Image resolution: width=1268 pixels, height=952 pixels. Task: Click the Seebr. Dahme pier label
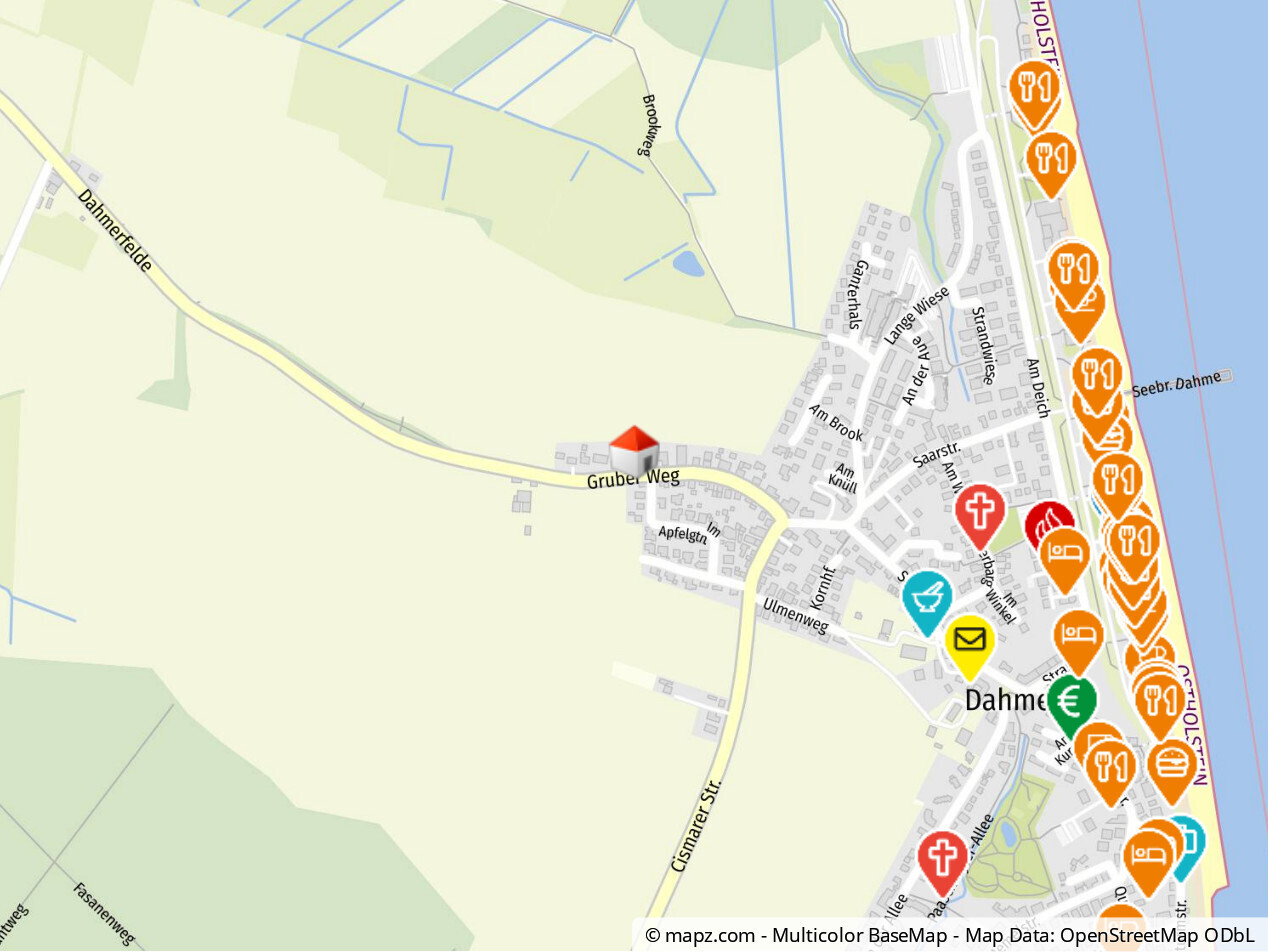tap(1176, 382)
